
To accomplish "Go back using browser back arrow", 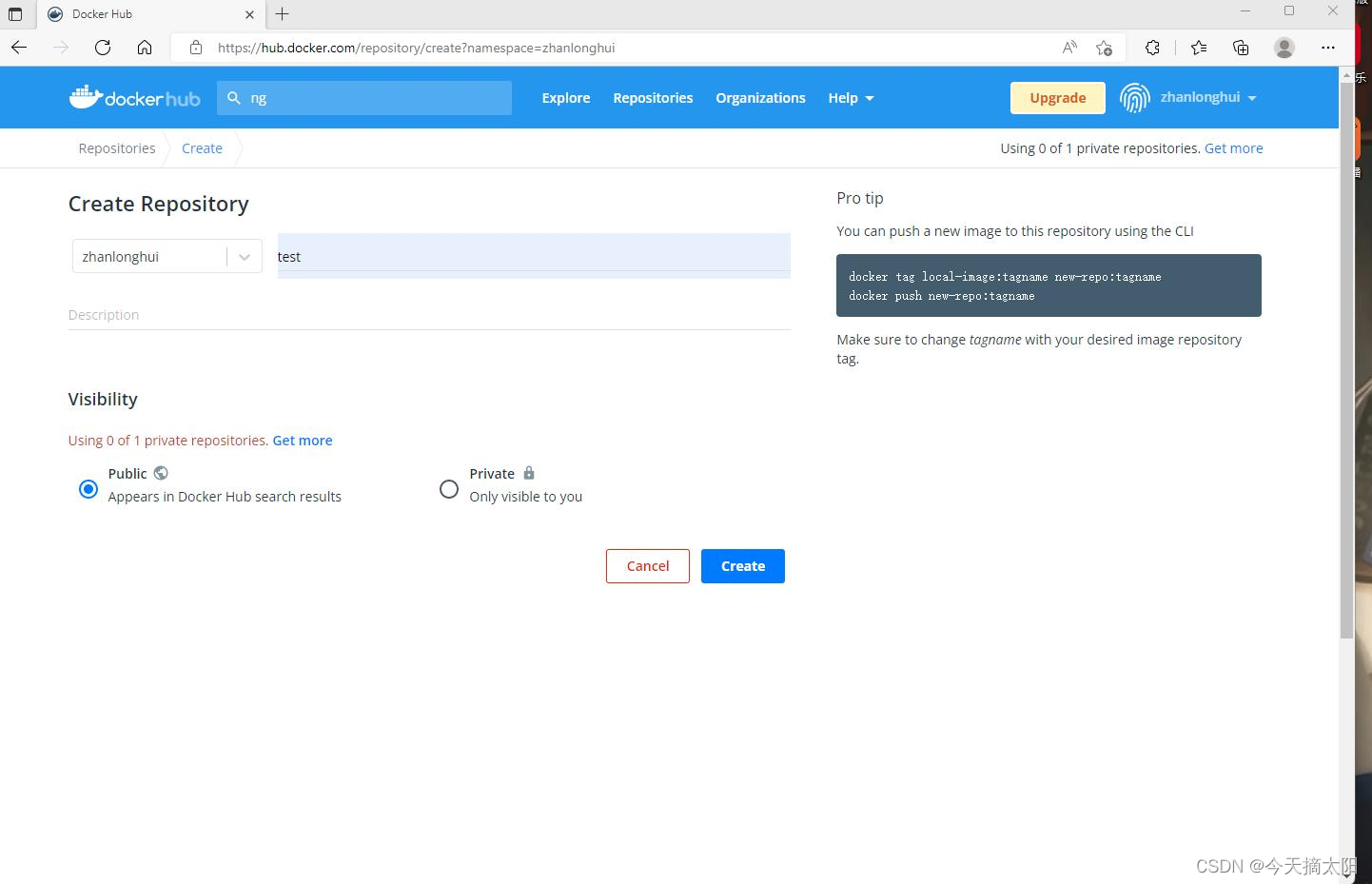I will click(x=19, y=48).
